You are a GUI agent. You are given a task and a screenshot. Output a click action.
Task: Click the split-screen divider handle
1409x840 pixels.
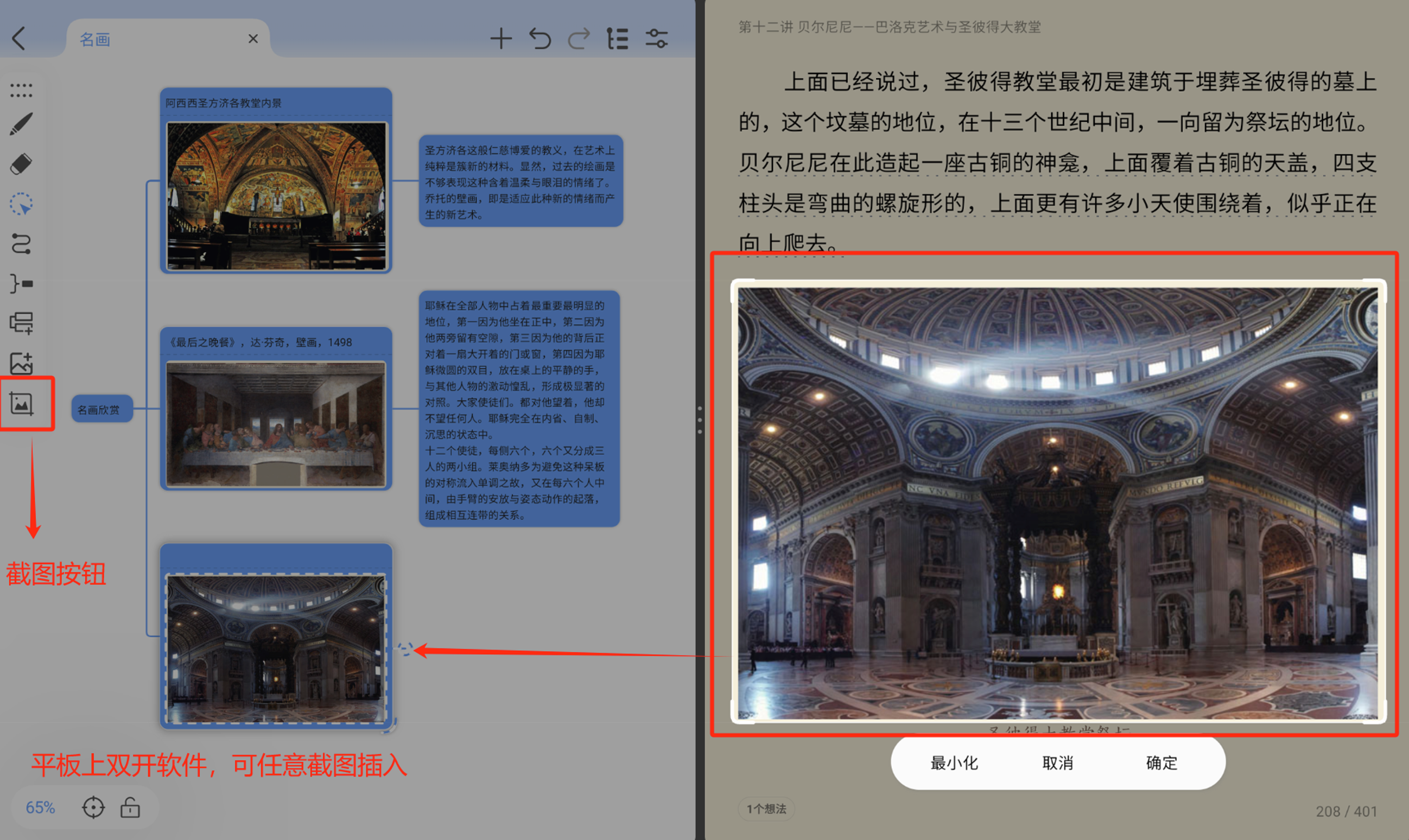(700, 420)
